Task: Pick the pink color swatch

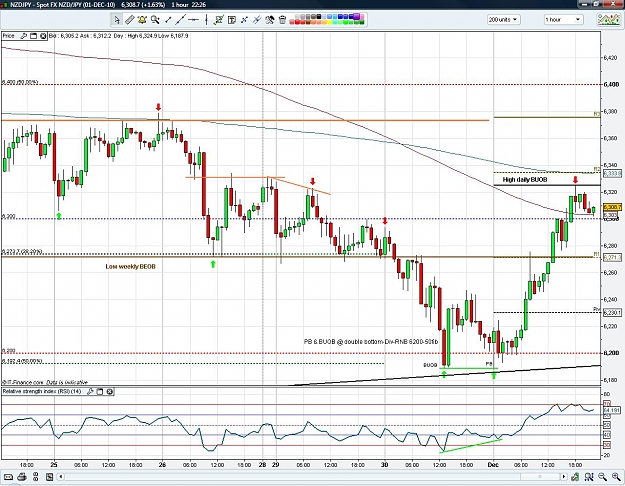Action: pos(362,17)
